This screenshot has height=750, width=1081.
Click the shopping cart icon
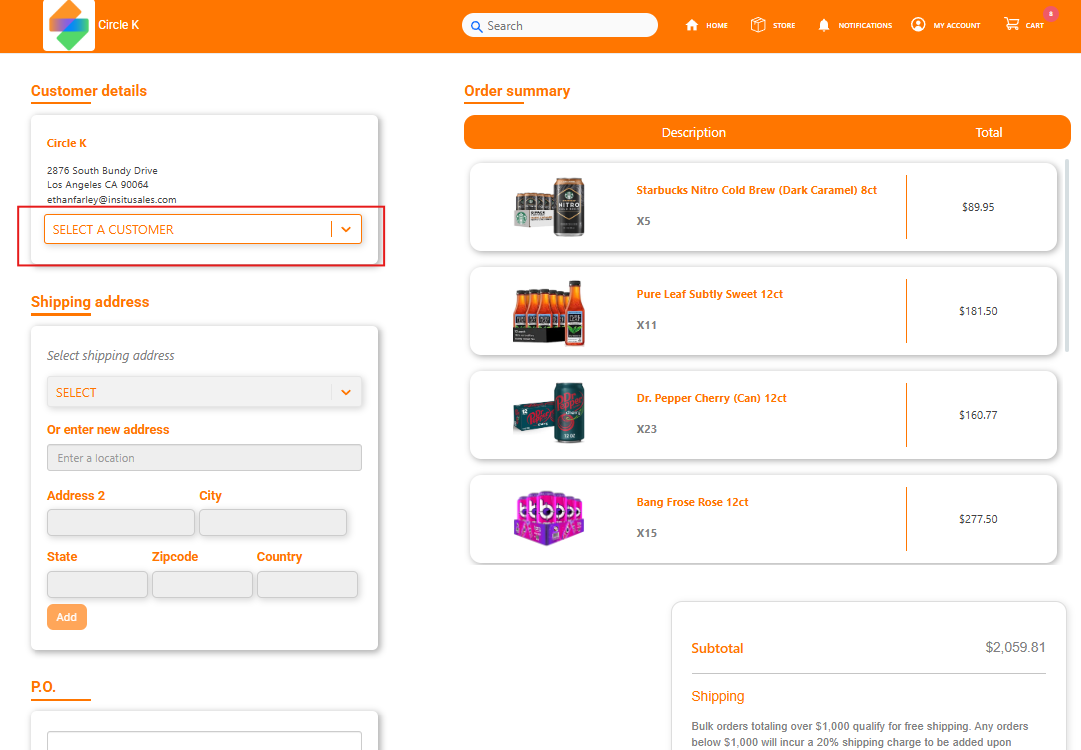(1011, 24)
